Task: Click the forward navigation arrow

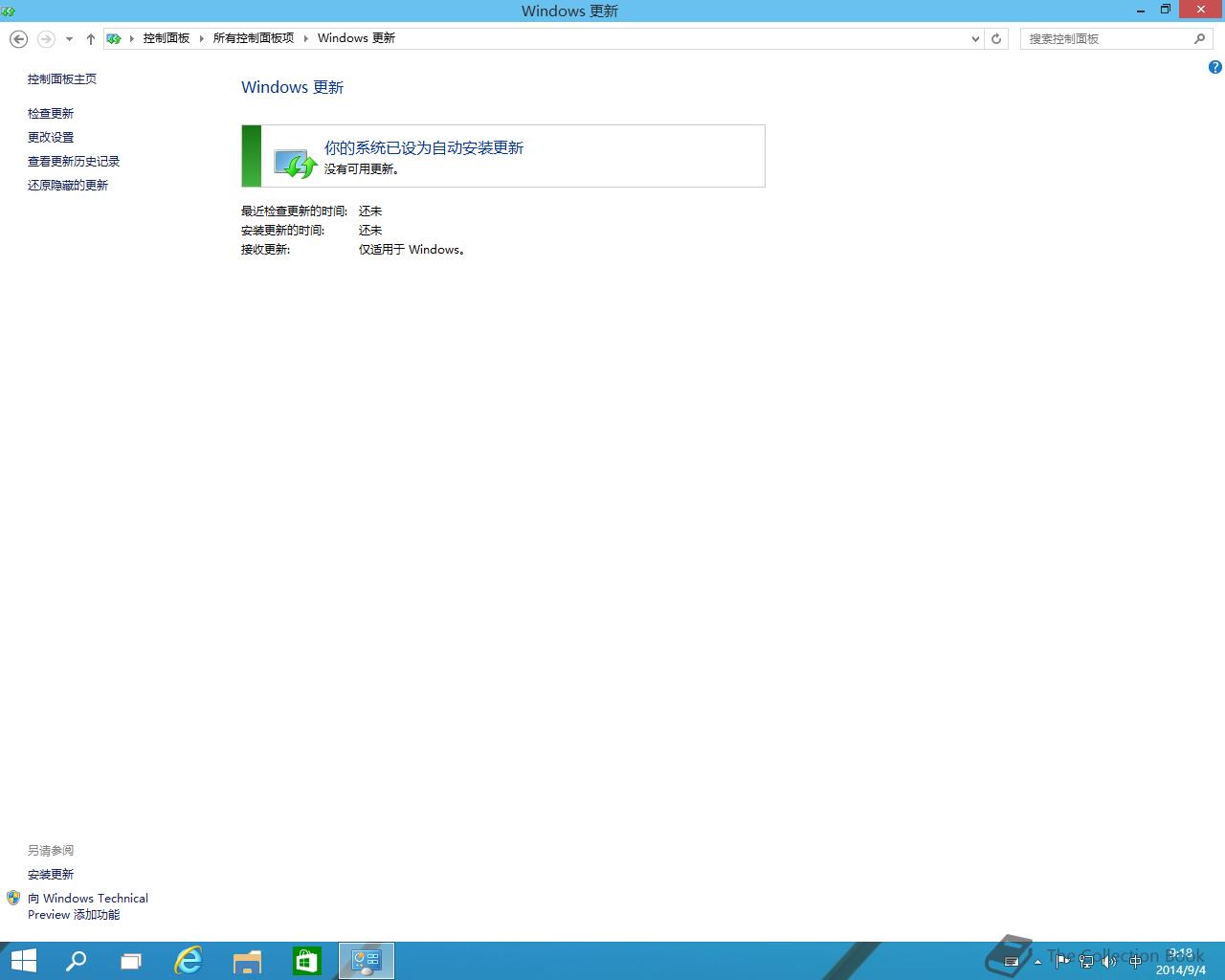Action: (46, 38)
